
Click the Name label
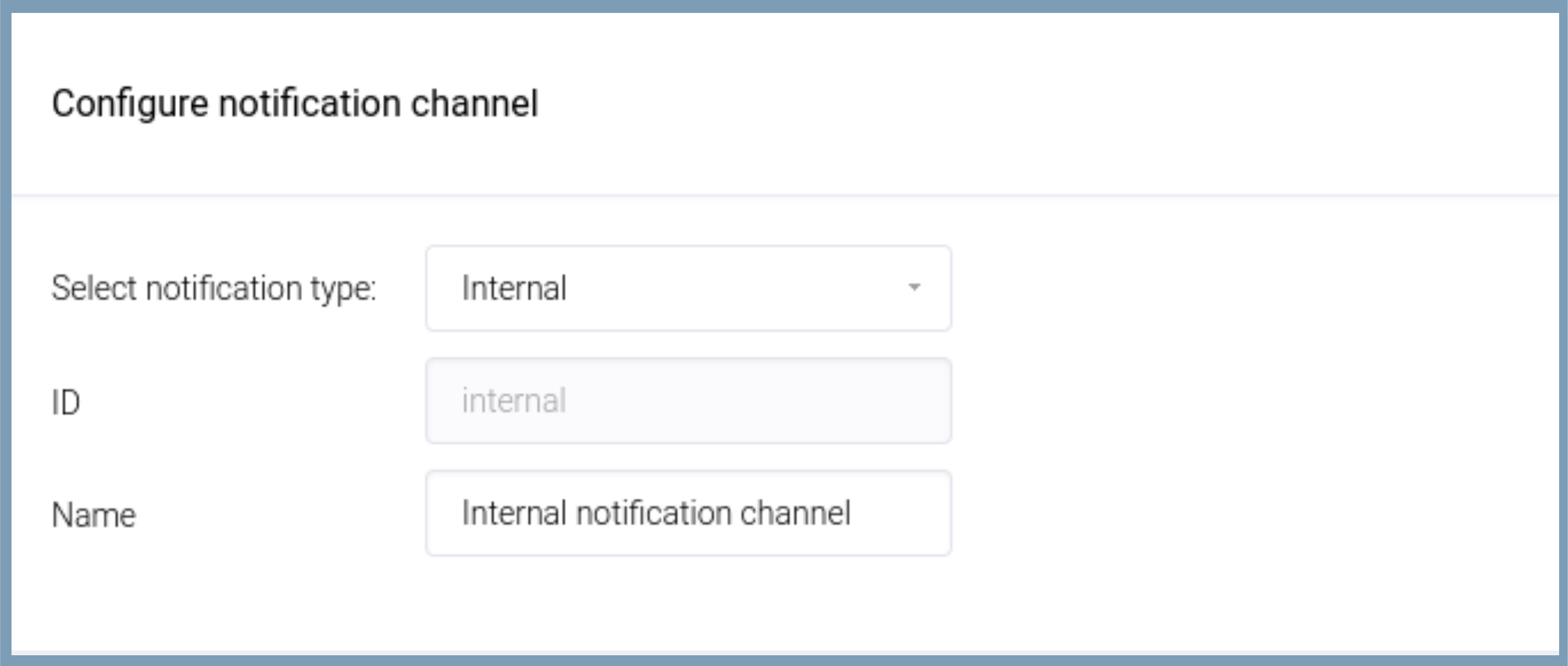pos(94,515)
